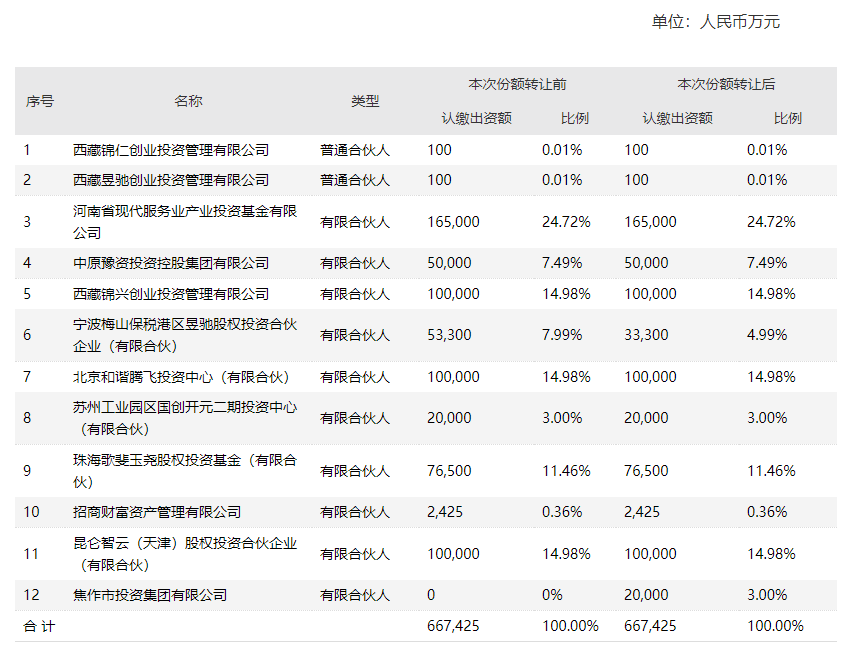Click the 名称 column header
Image resolution: width=855 pixels, height=649 pixels.
pyautogui.click(x=188, y=101)
